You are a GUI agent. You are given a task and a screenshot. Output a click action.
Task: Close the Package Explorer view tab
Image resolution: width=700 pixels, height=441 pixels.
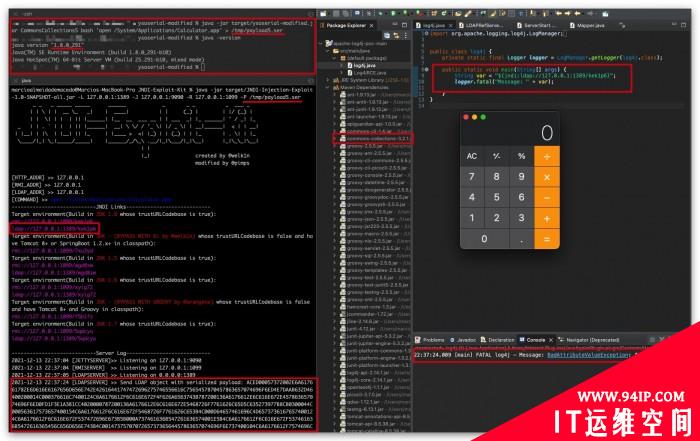tap(371, 26)
